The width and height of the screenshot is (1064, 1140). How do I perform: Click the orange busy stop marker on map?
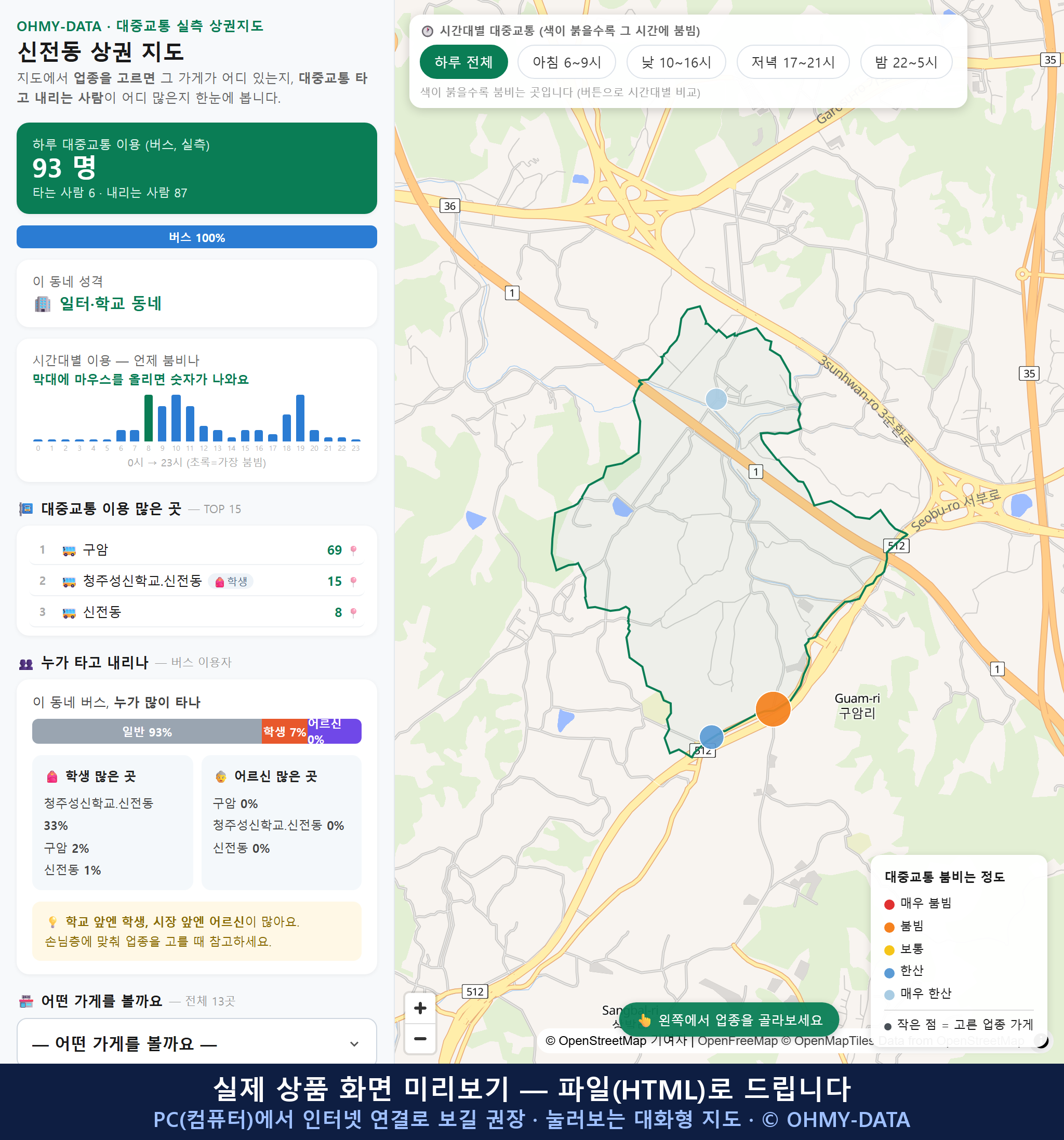[x=773, y=709]
